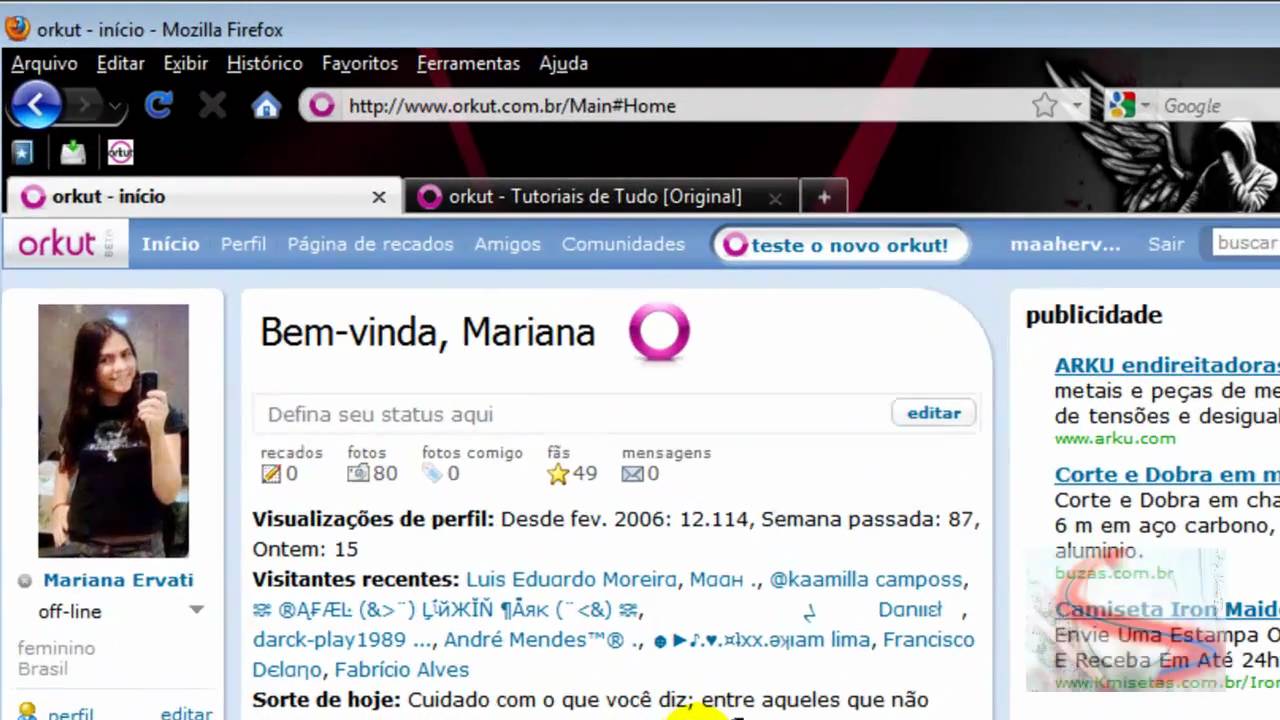The height and width of the screenshot is (720, 1280).
Task: Switch to the orkut - início tab
Action: [x=203, y=196]
